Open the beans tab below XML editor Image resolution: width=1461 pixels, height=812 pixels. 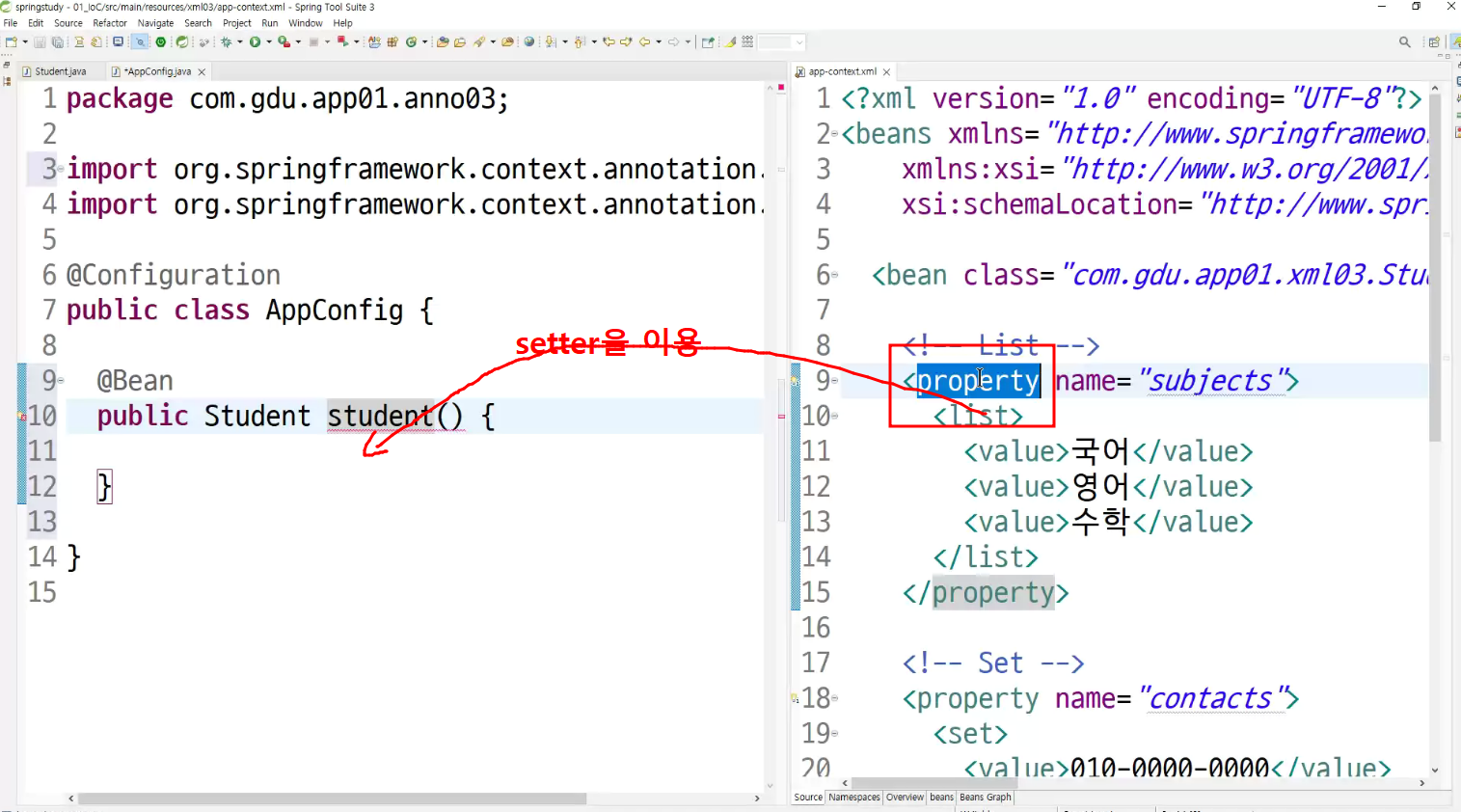[x=941, y=798]
